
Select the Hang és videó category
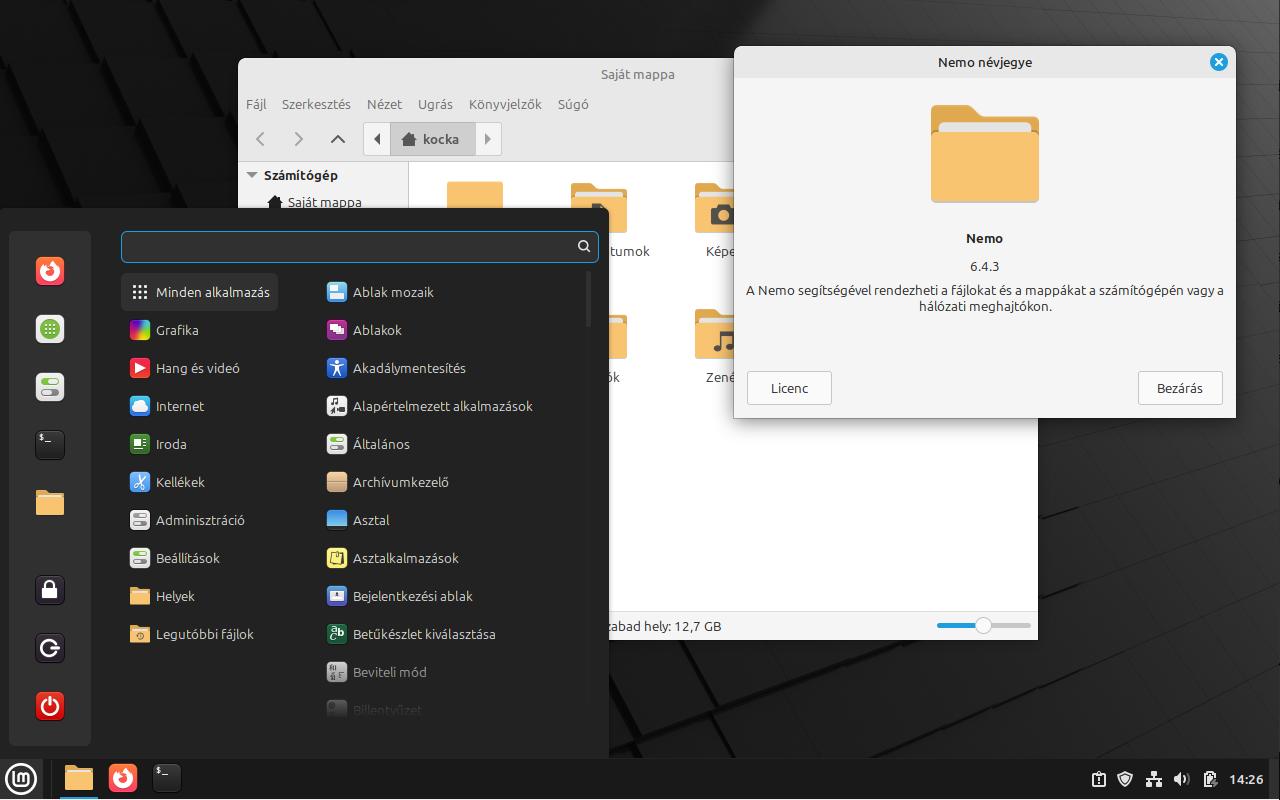[x=200, y=368]
